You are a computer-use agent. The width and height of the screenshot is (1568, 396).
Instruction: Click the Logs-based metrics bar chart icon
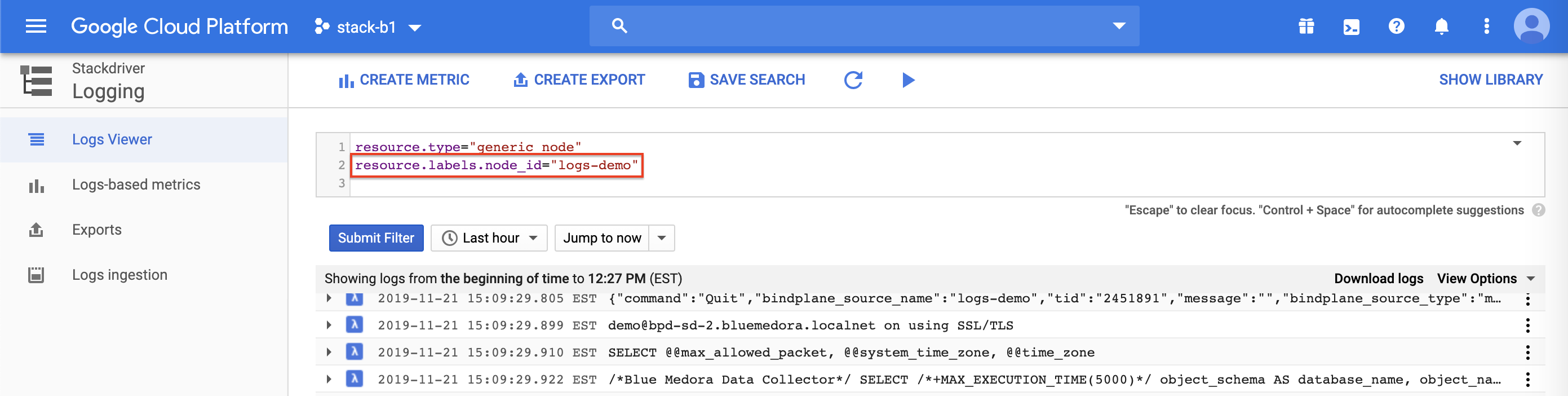pos(37,185)
